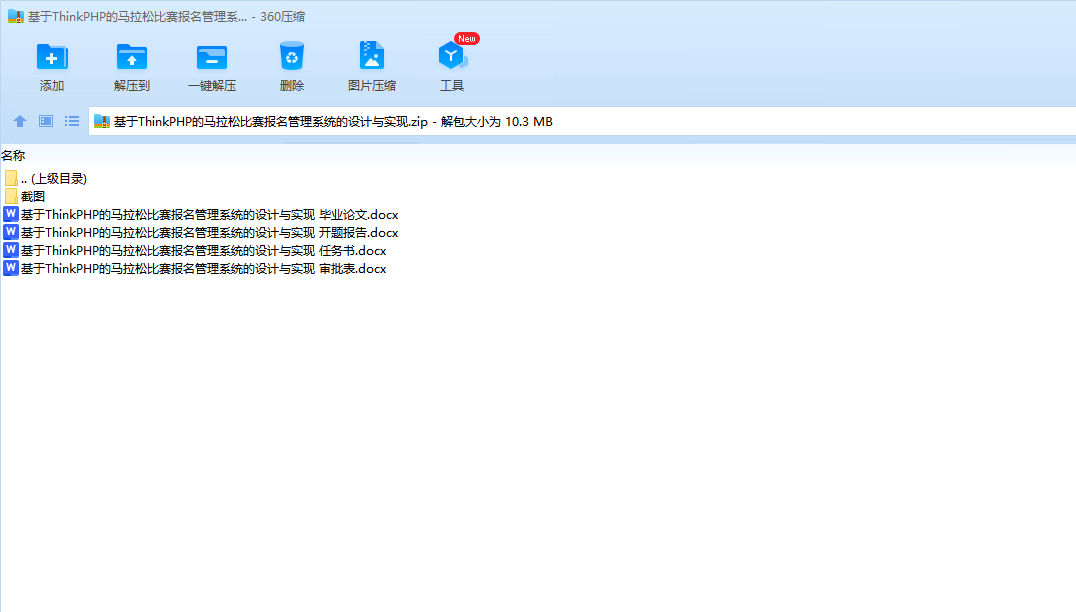Select the 截图 folder name

(x=33, y=196)
